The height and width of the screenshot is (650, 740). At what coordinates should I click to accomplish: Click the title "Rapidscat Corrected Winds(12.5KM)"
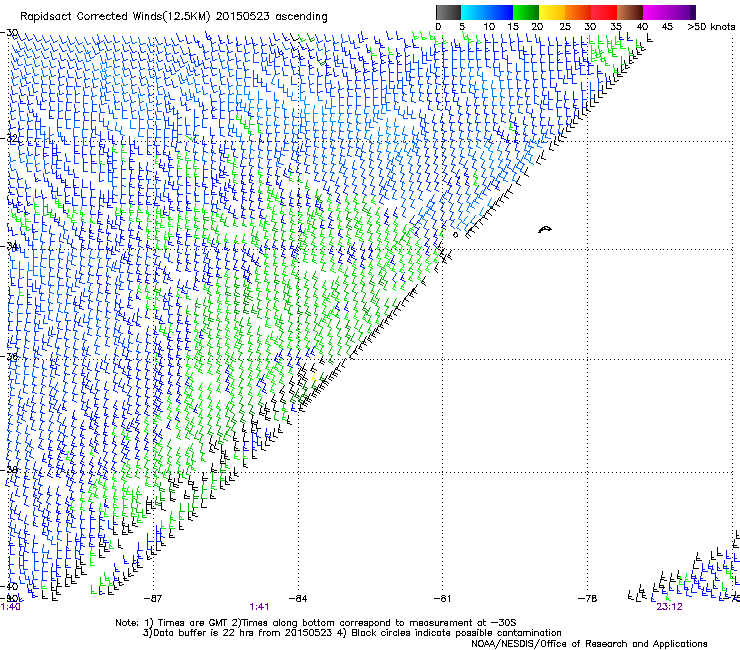115,17
